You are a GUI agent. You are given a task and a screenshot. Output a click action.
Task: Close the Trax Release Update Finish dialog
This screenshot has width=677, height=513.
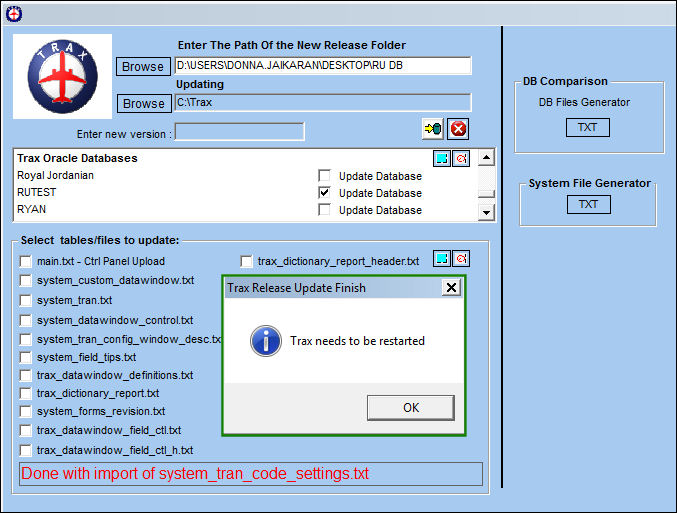pos(451,288)
